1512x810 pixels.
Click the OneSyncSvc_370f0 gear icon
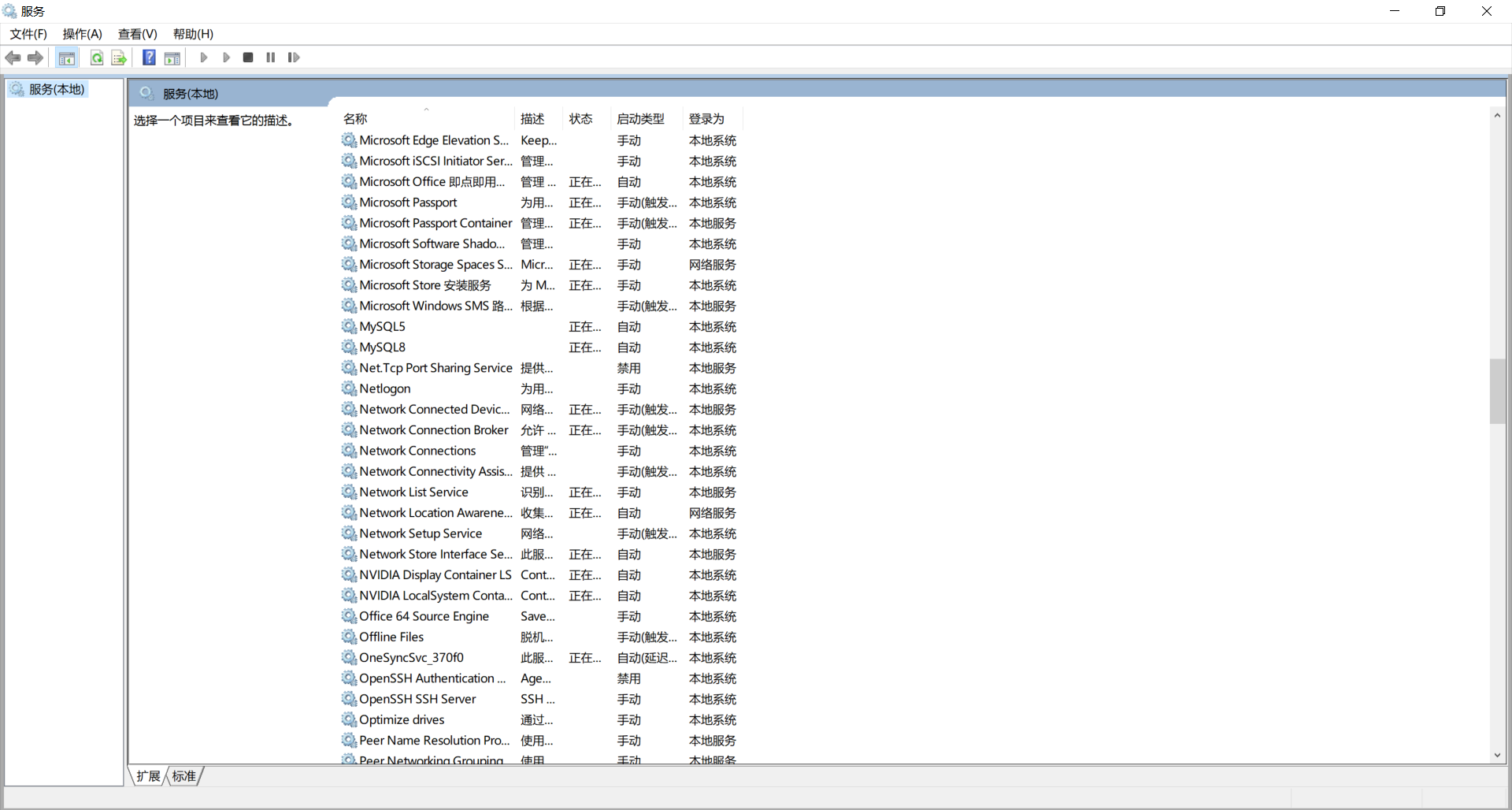click(x=349, y=657)
